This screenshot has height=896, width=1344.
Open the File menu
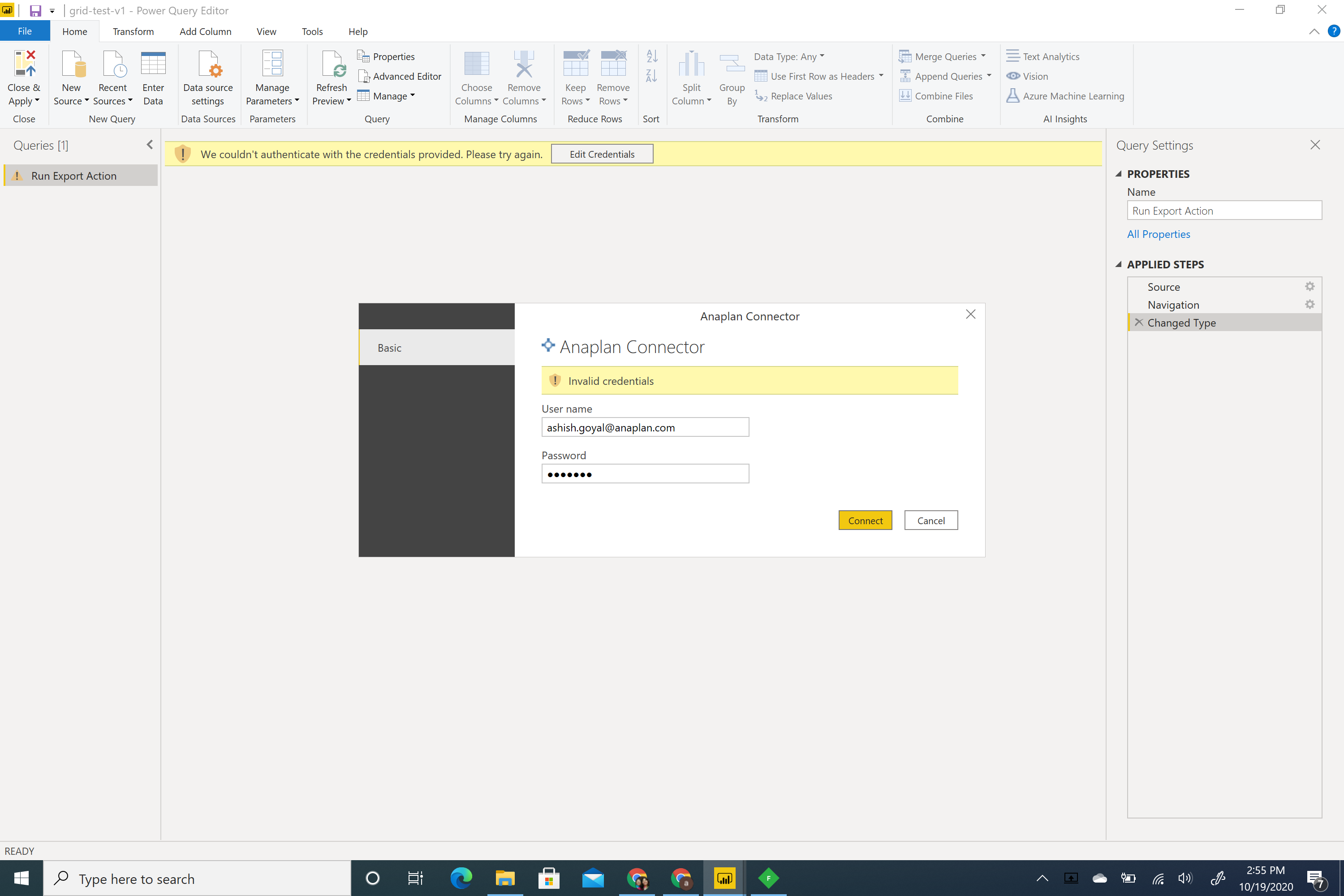25,31
